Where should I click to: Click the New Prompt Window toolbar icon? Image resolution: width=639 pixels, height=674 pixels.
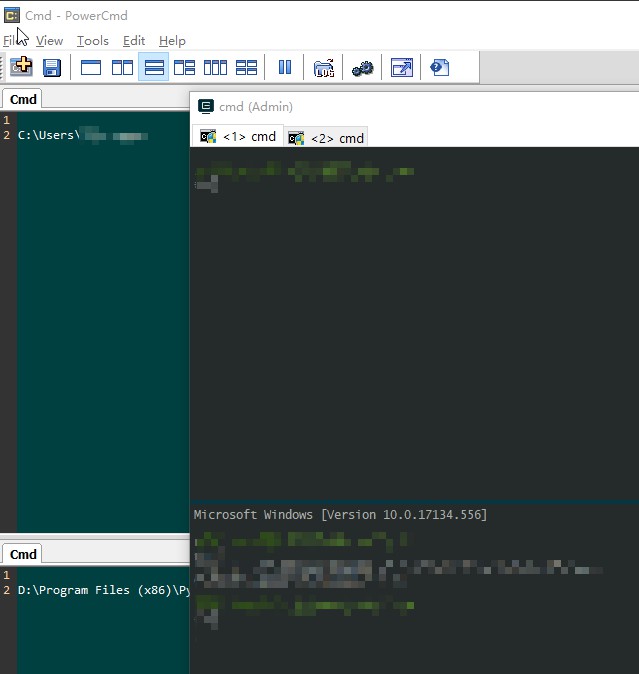21,67
